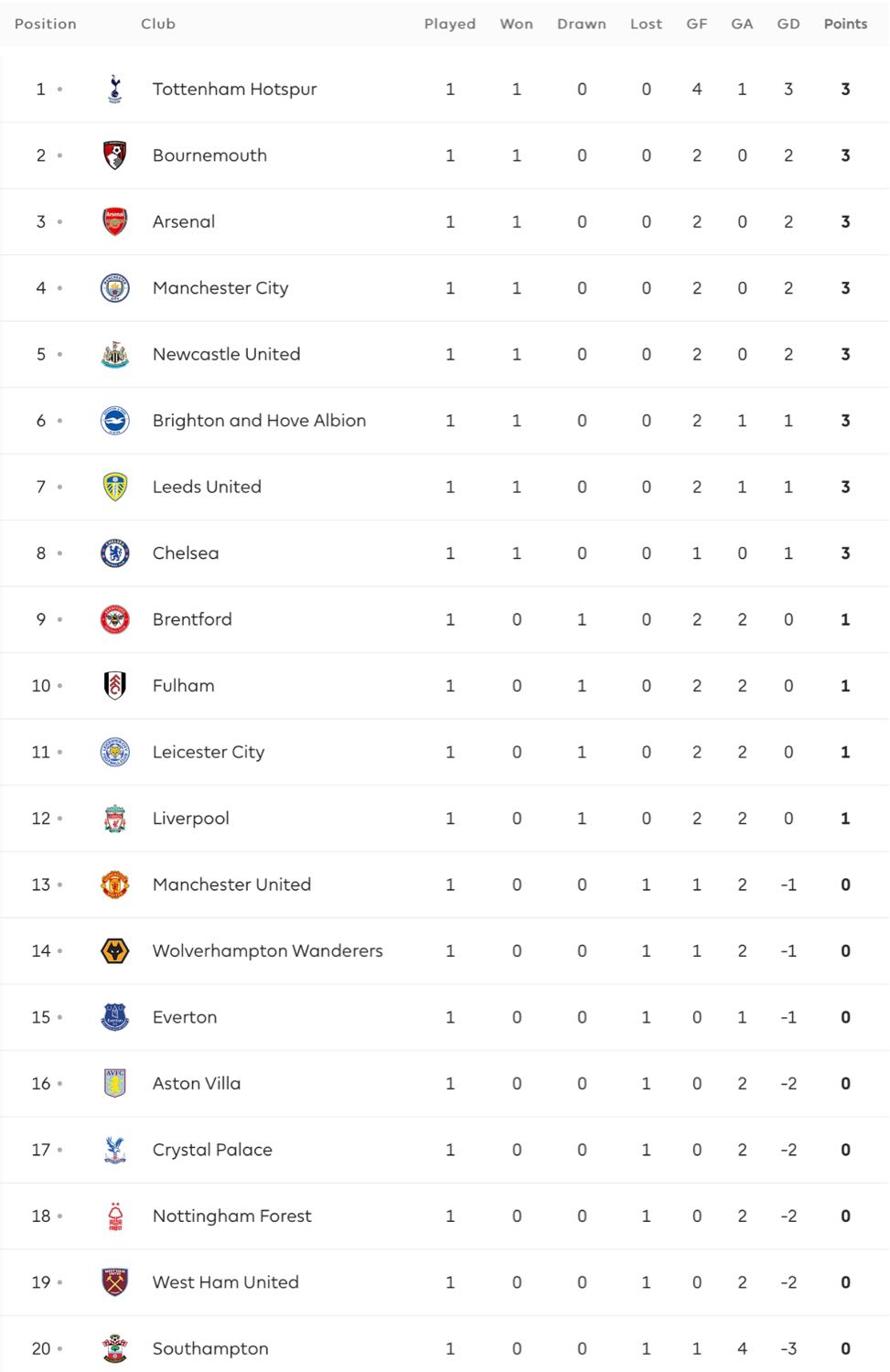890x1372 pixels.
Task: Click the Tottenham Hotspur club crest
Action: [x=114, y=89]
